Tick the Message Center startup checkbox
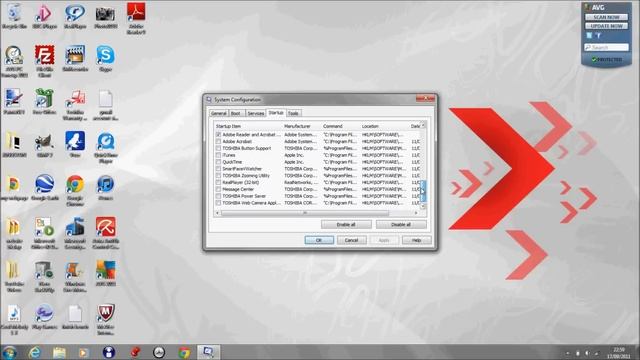640x360 pixels. pyautogui.click(x=218, y=189)
